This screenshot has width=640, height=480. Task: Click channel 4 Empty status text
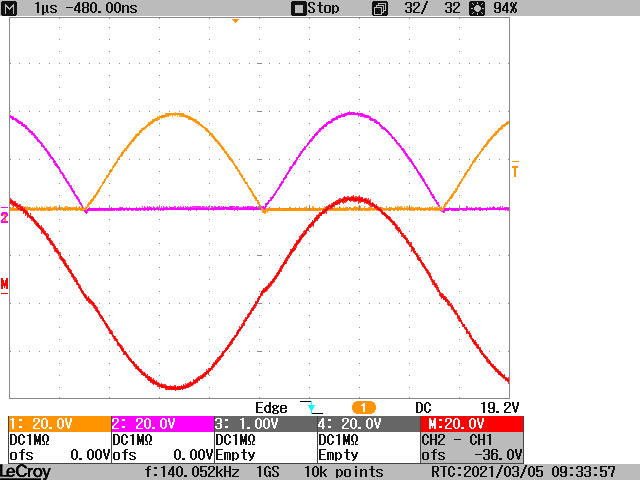338,455
